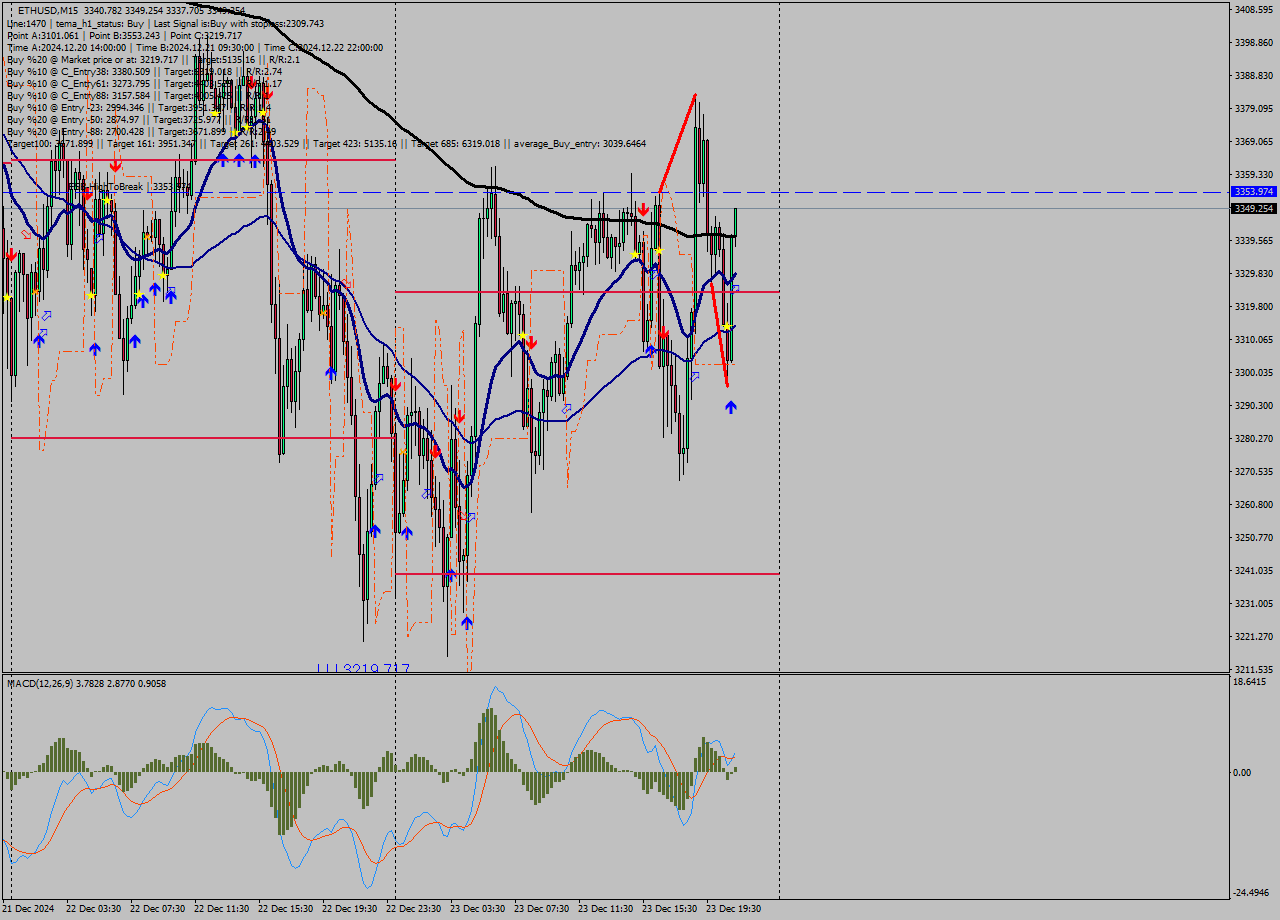Click the '23 Dec 19:30' time label

(x=734, y=909)
